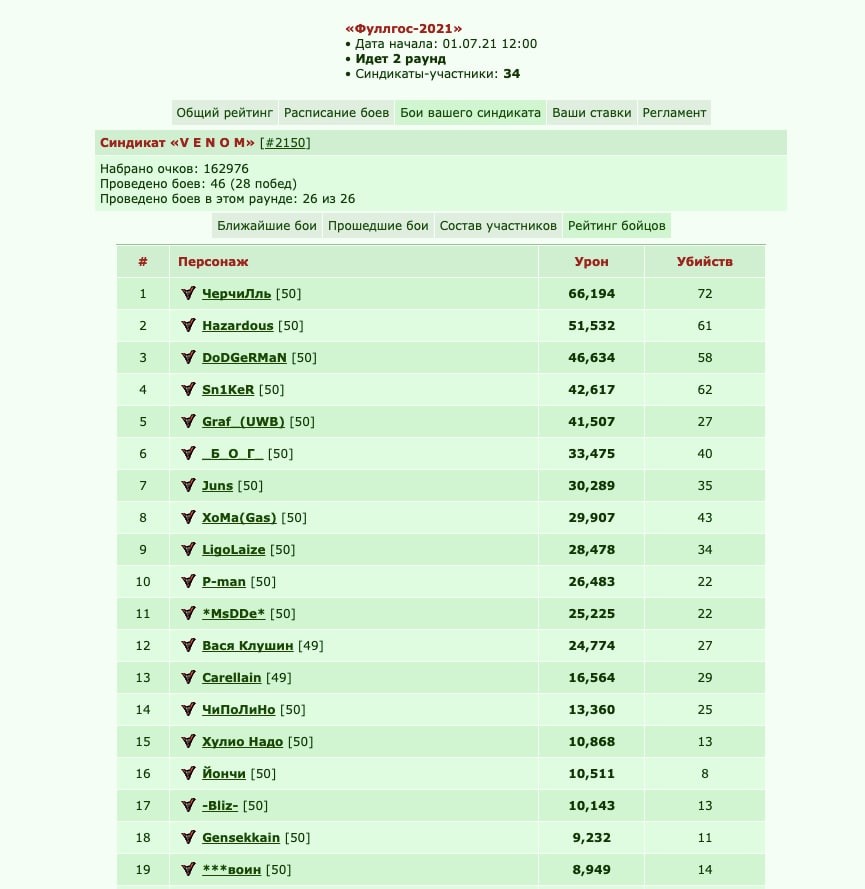Click syndicate icon beside Hazardous

coord(188,325)
